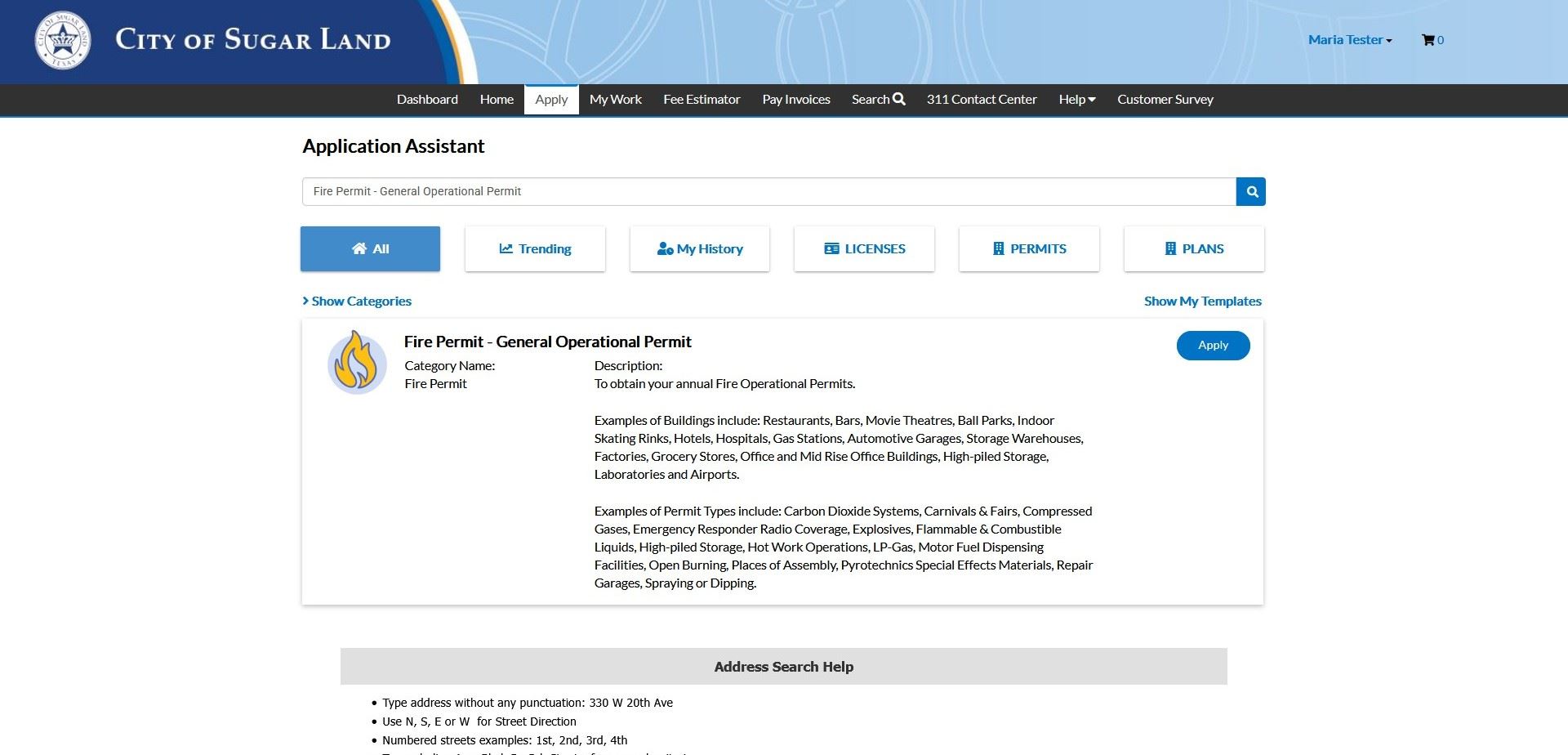Image resolution: width=1568 pixels, height=755 pixels.
Task: Click the Show My Templates link
Action: click(x=1202, y=302)
